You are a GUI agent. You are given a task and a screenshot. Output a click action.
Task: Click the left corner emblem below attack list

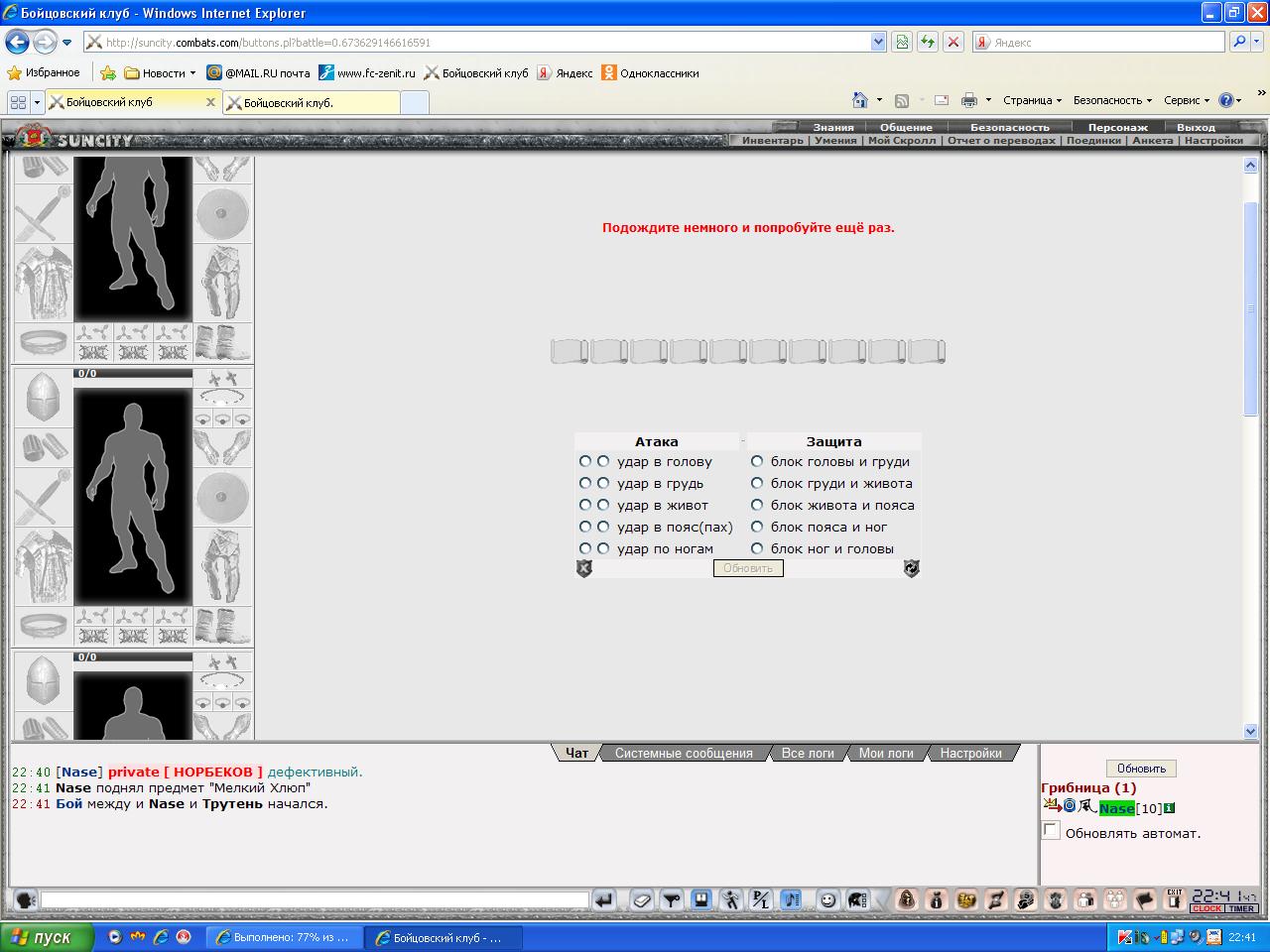click(584, 568)
